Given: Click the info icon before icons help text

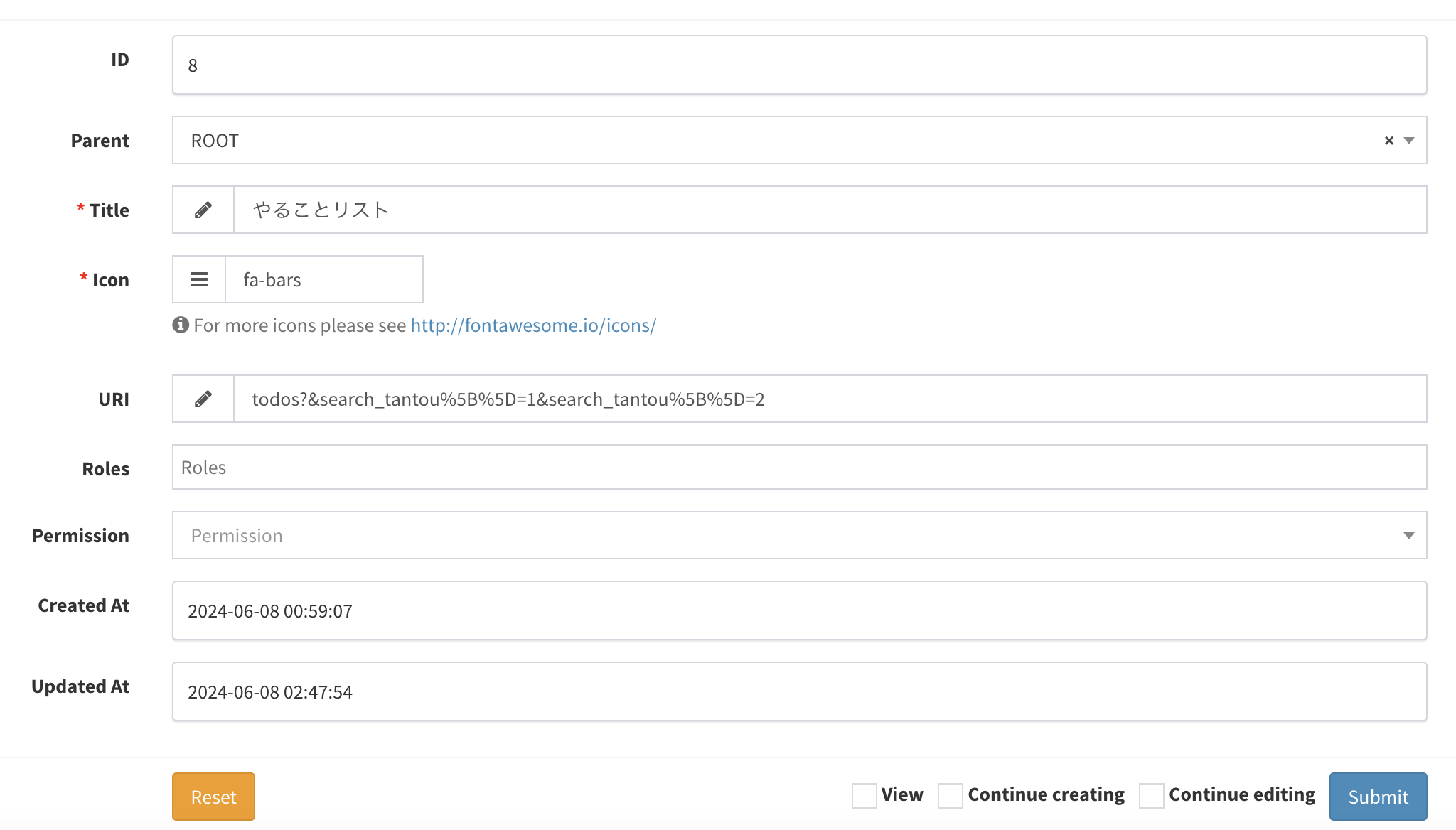Looking at the screenshot, I should (181, 325).
